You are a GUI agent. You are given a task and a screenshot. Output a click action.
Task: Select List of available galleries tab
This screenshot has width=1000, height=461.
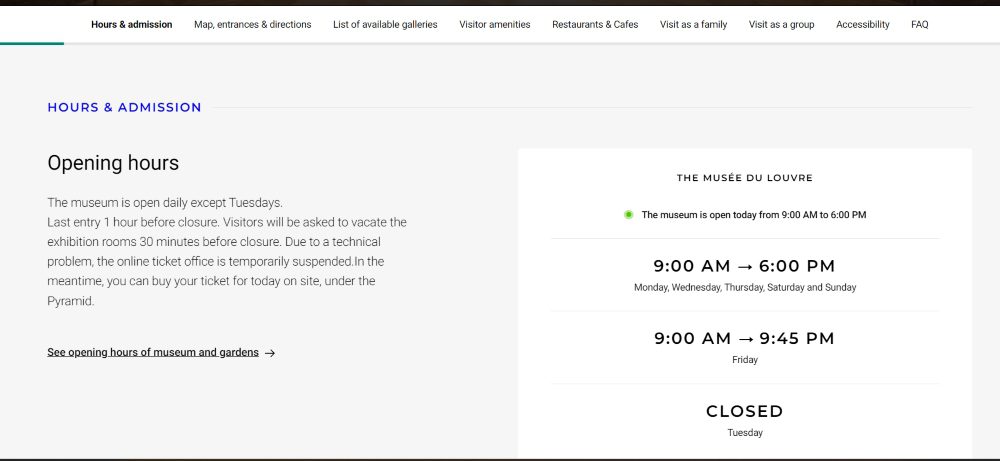385,25
